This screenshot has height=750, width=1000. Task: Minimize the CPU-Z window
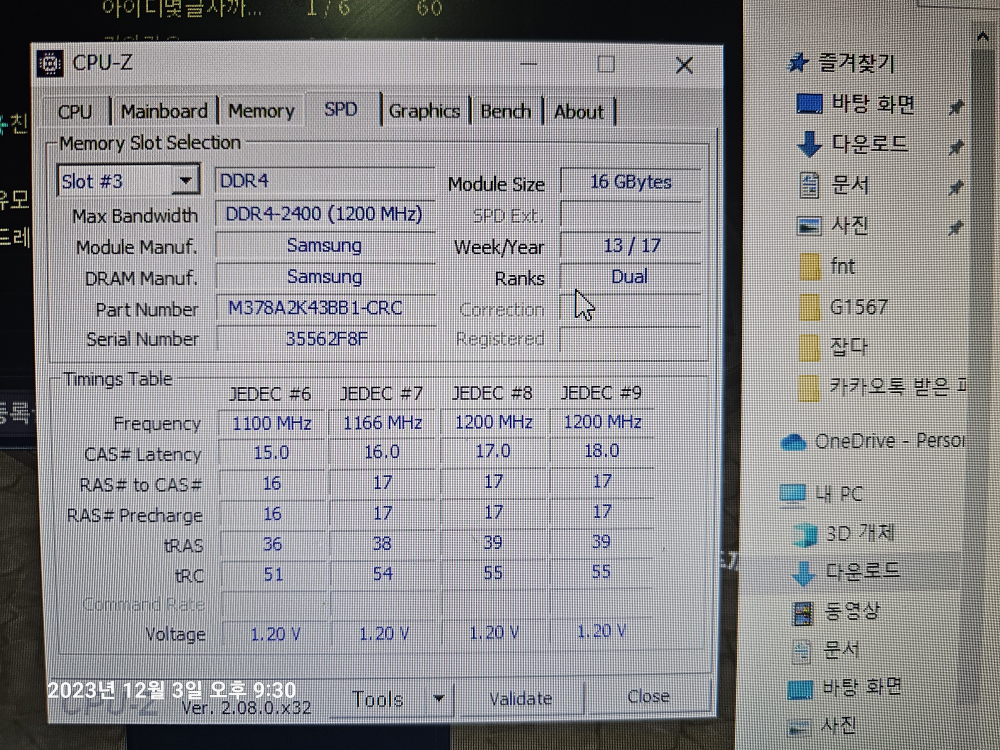pyautogui.click(x=529, y=64)
